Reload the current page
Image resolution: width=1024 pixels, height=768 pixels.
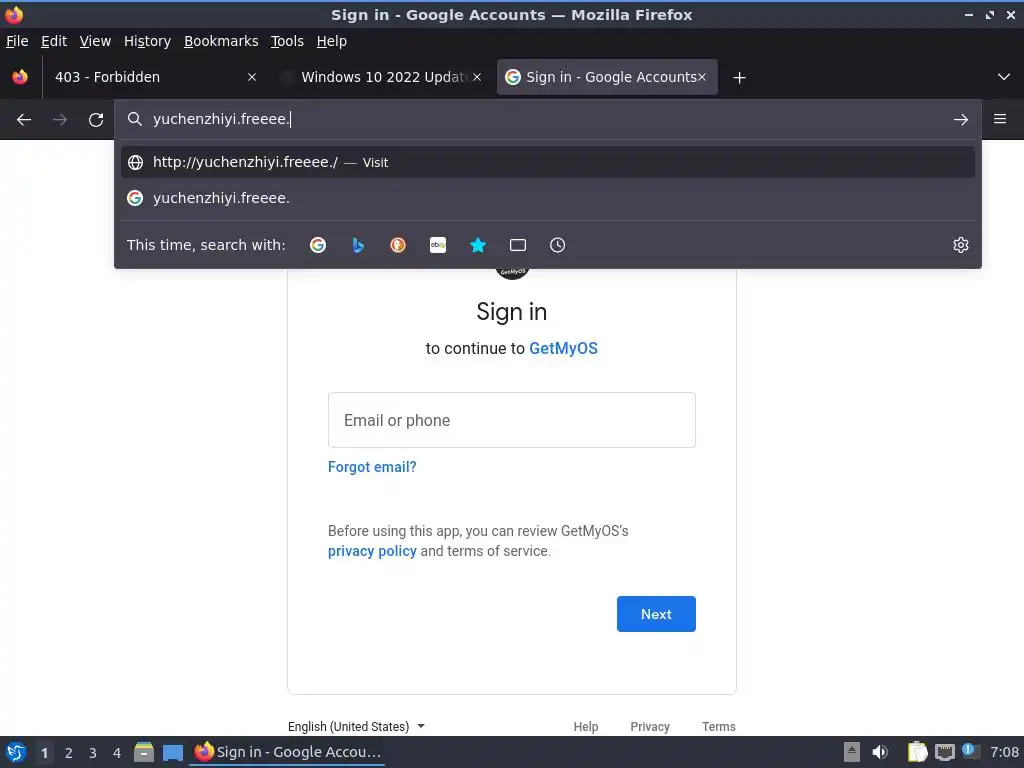96,120
